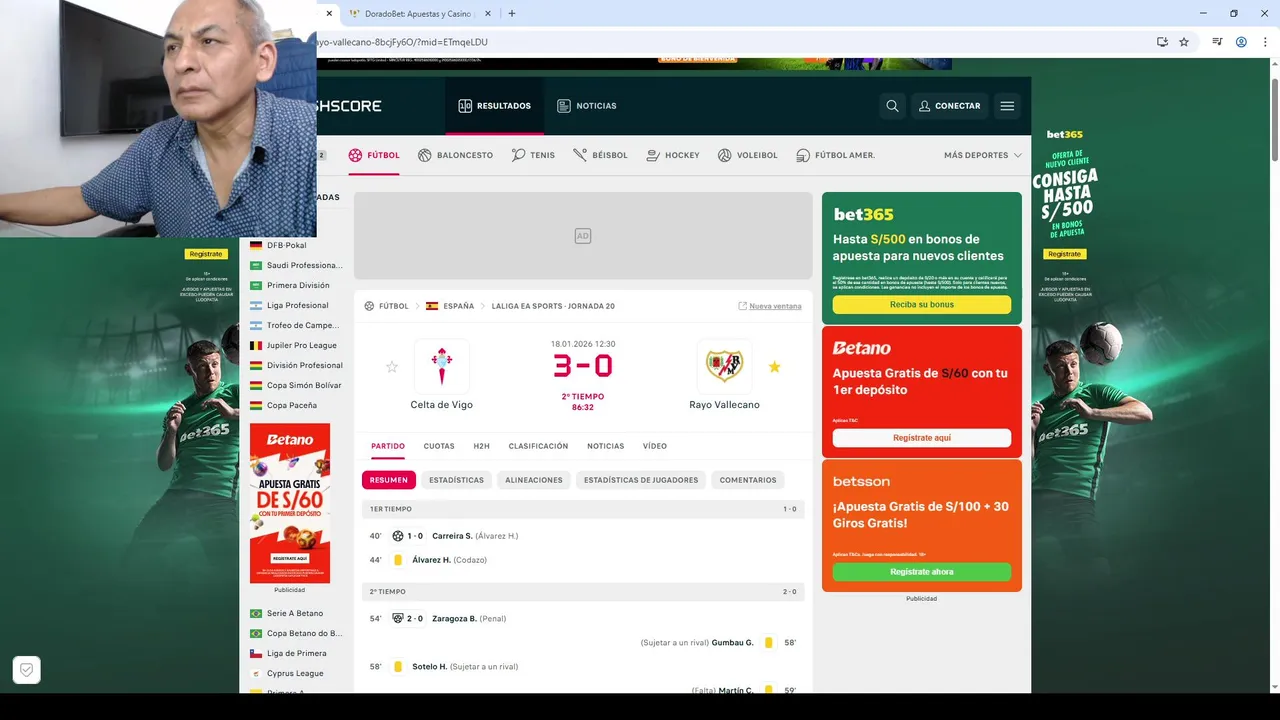Screen dimensions: 1280x720
Task: Select the BÉISBOL sport tab
Action: coord(600,155)
